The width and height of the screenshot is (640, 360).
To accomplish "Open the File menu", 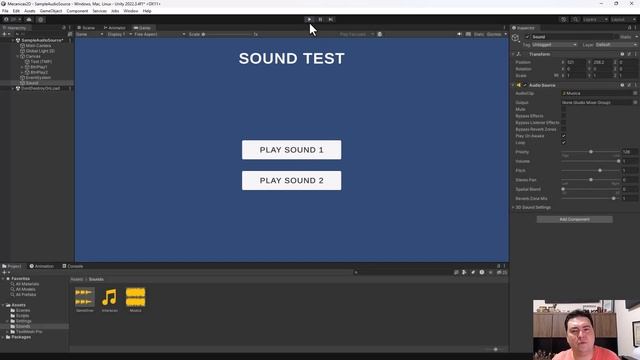I will coord(5,11).
